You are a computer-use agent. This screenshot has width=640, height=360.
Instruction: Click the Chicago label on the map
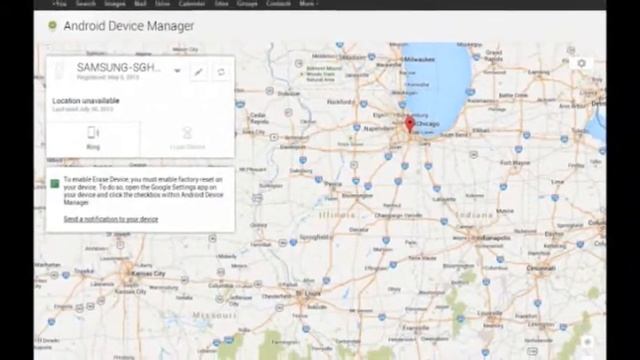pyautogui.click(x=428, y=124)
